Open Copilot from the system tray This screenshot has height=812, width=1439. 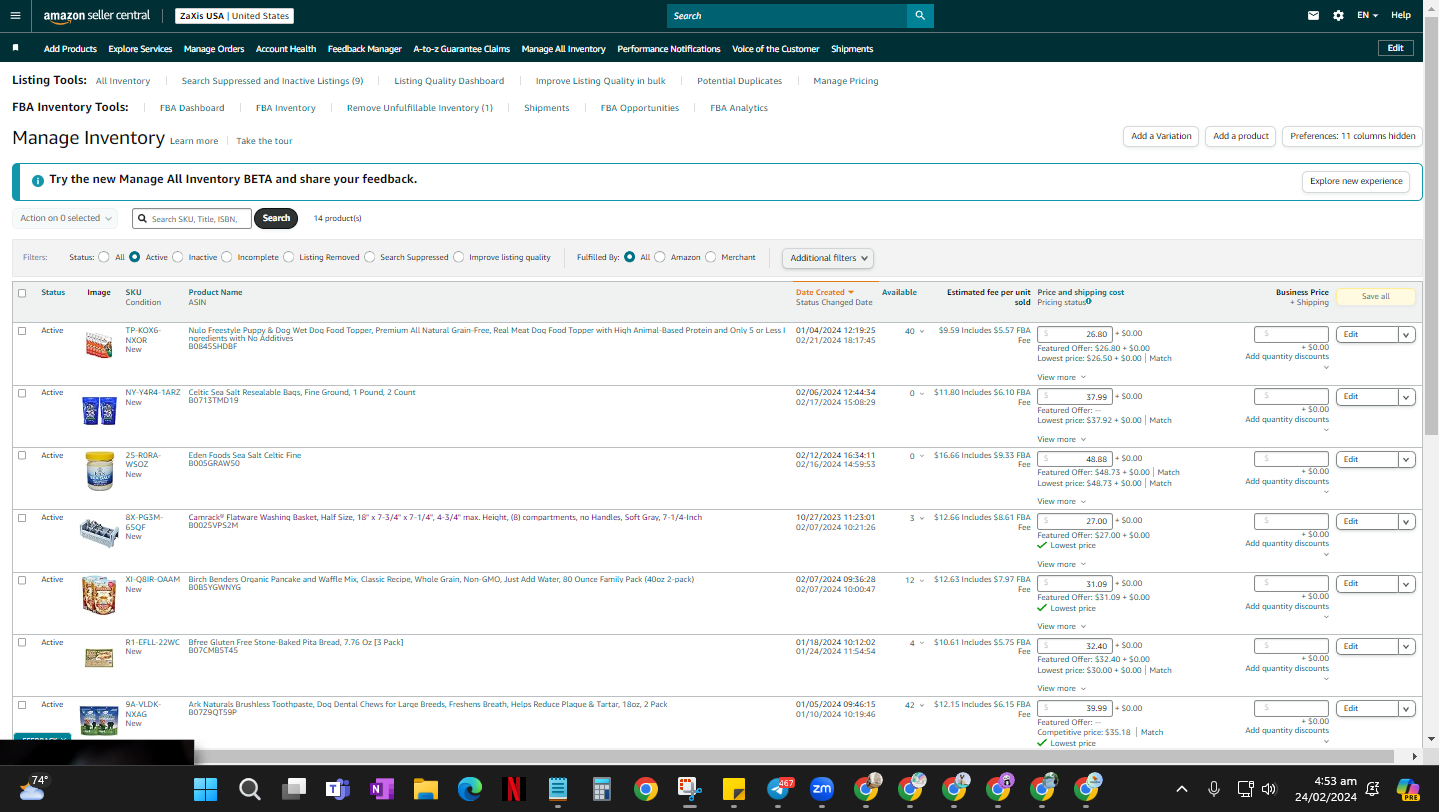coord(1408,789)
